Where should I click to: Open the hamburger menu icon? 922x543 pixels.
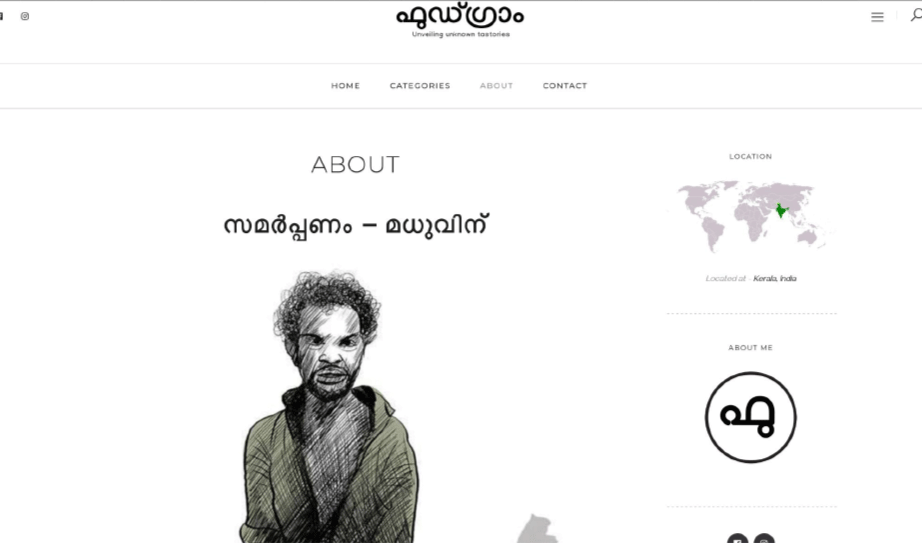pos(877,17)
